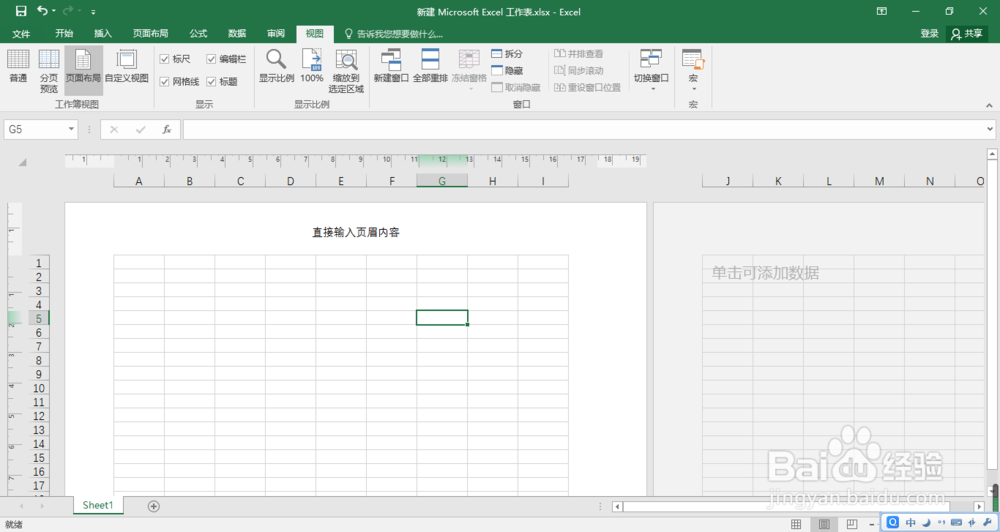Open the Page Layout (页面布局) ribbon tab
This screenshot has height=532, width=1000.
point(151,34)
